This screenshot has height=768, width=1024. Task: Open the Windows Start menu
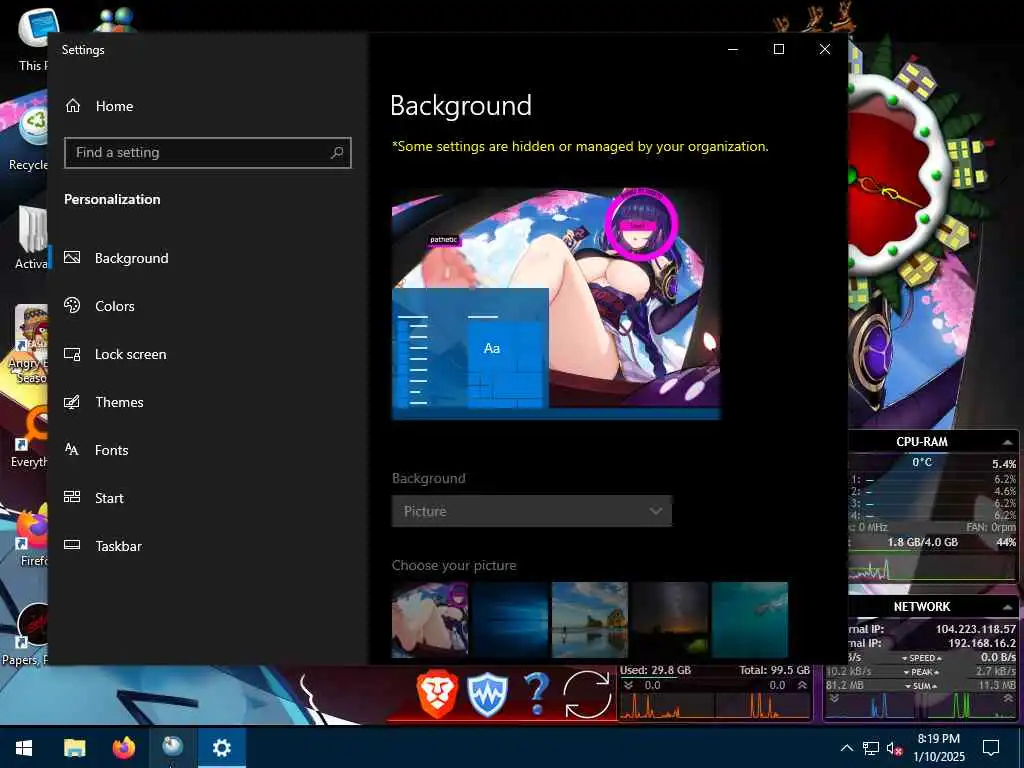coord(24,748)
